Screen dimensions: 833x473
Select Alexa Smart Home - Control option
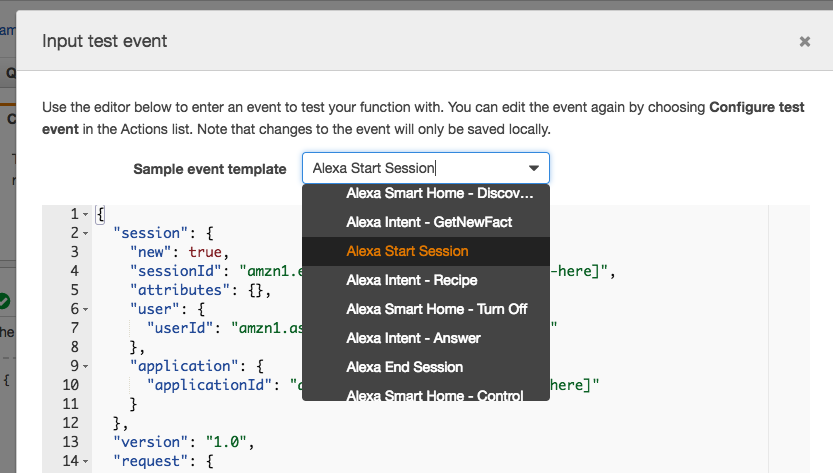[426, 394]
